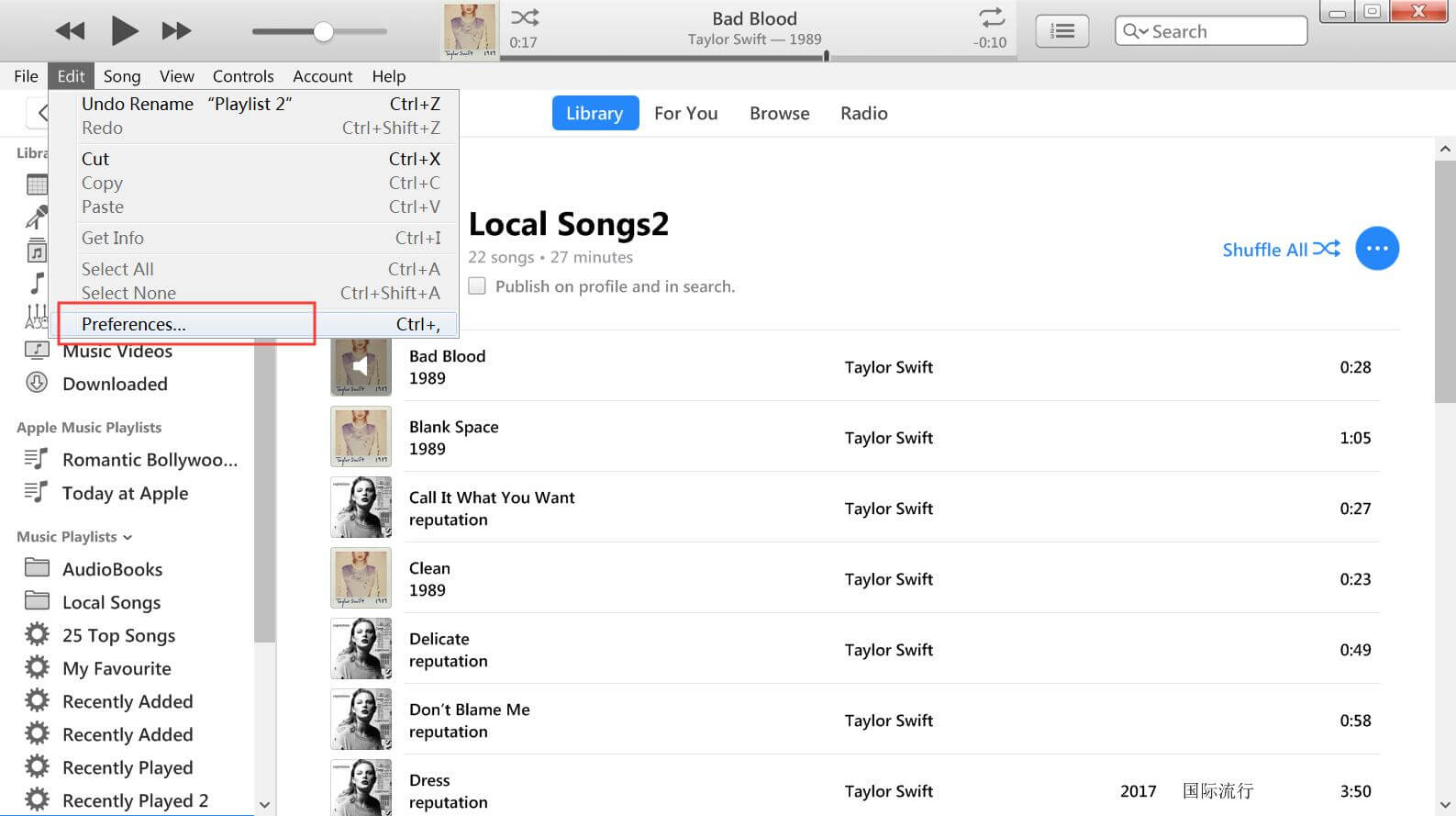Image resolution: width=1456 pixels, height=816 pixels.
Task: Select the Delicate song row
Action: [853, 649]
